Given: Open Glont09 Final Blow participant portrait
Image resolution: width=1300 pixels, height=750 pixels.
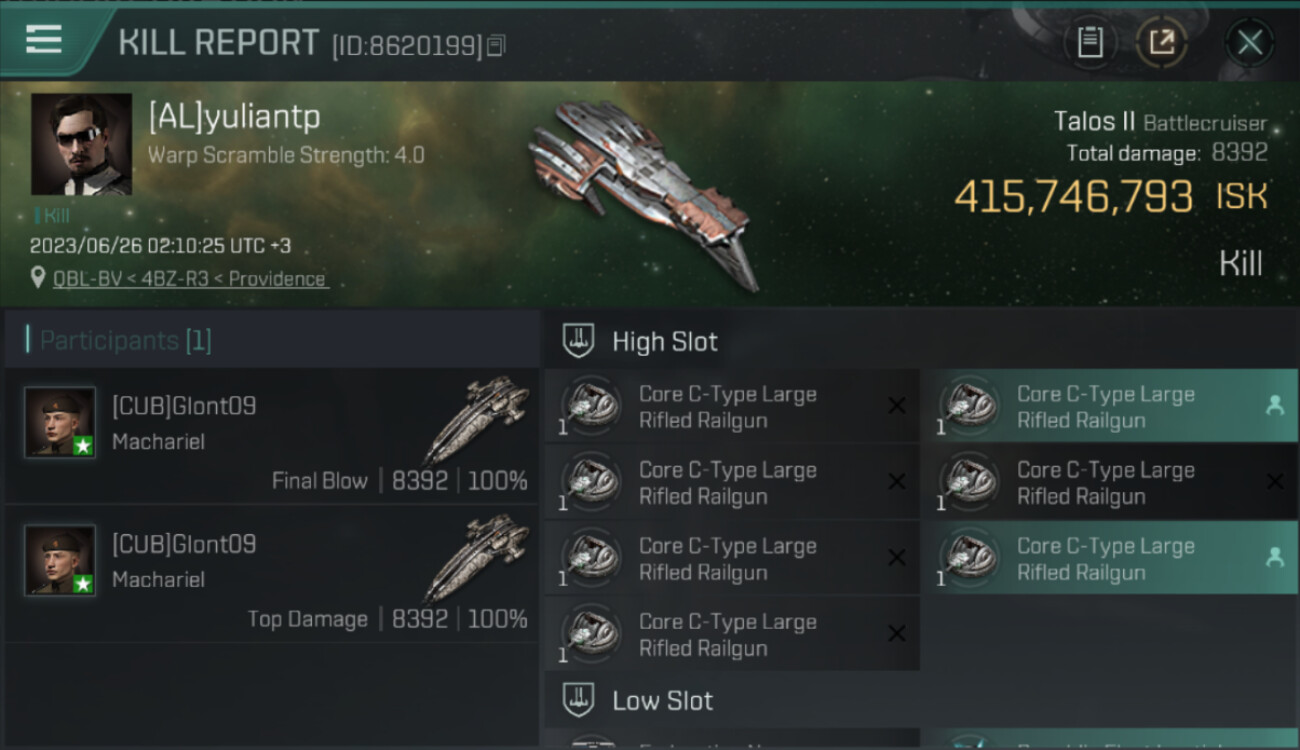Looking at the screenshot, I should click(60, 422).
